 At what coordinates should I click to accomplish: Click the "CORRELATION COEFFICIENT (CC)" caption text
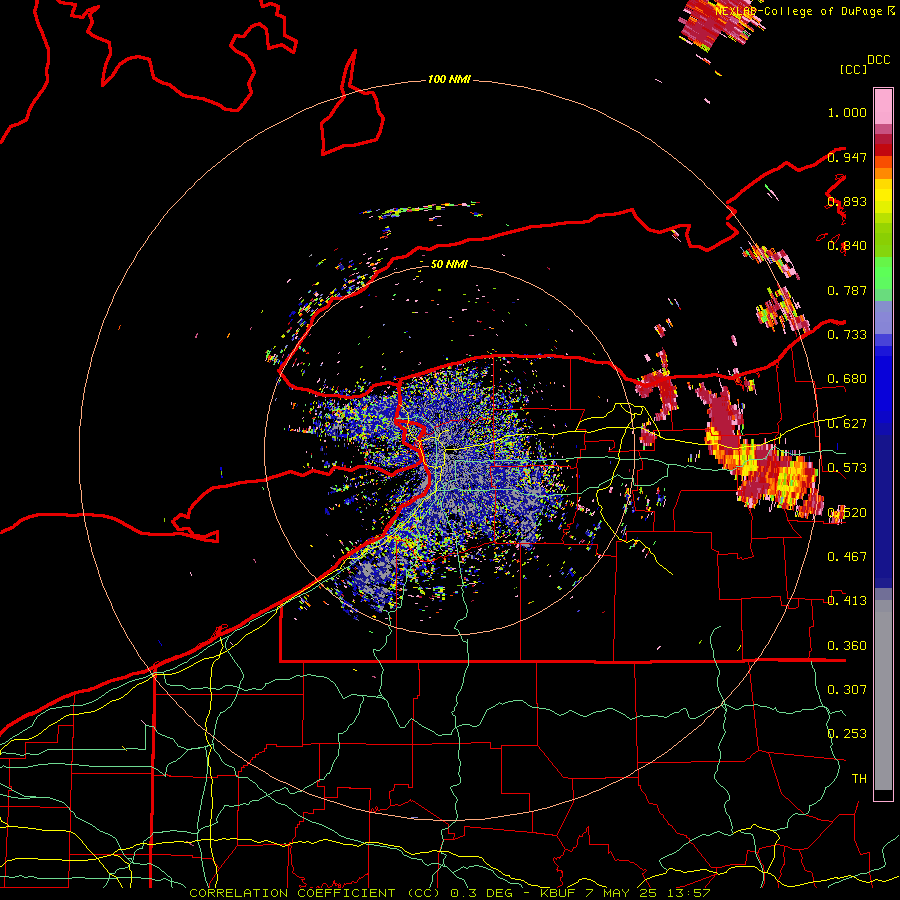(315, 893)
